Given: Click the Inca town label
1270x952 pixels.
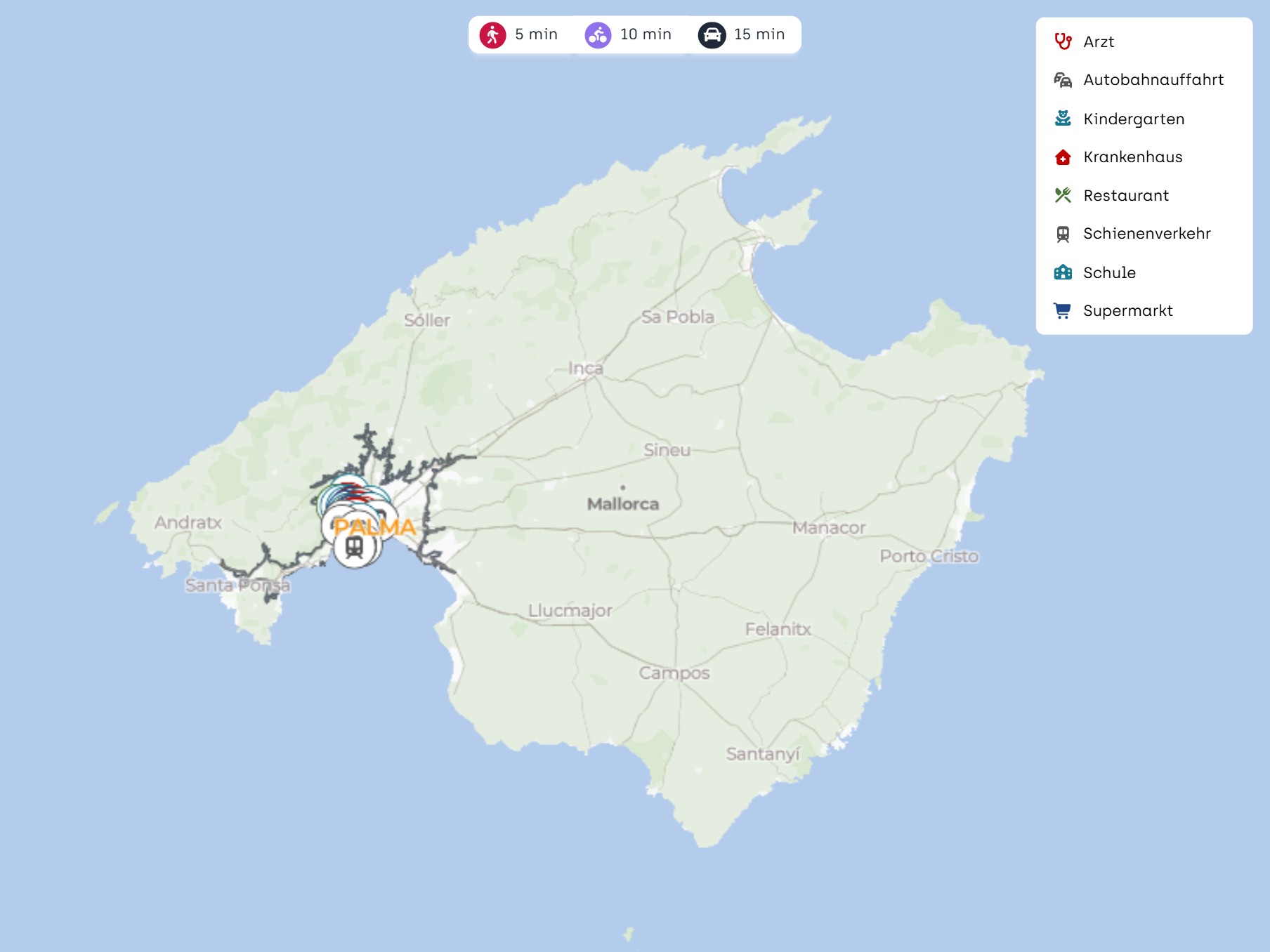Looking at the screenshot, I should point(585,368).
